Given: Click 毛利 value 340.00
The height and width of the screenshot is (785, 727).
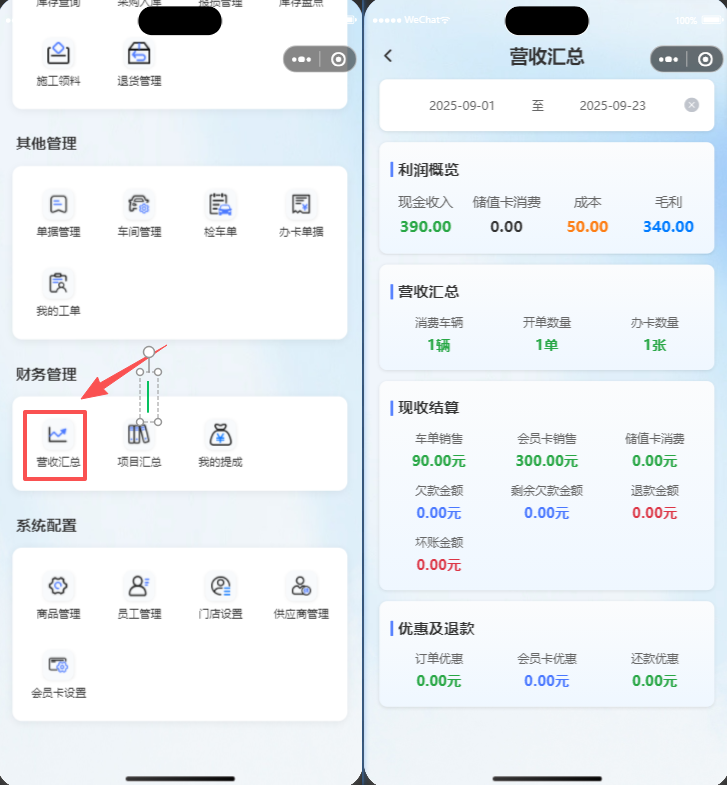Looking at the screenshot, I should [x=668, y=227].
